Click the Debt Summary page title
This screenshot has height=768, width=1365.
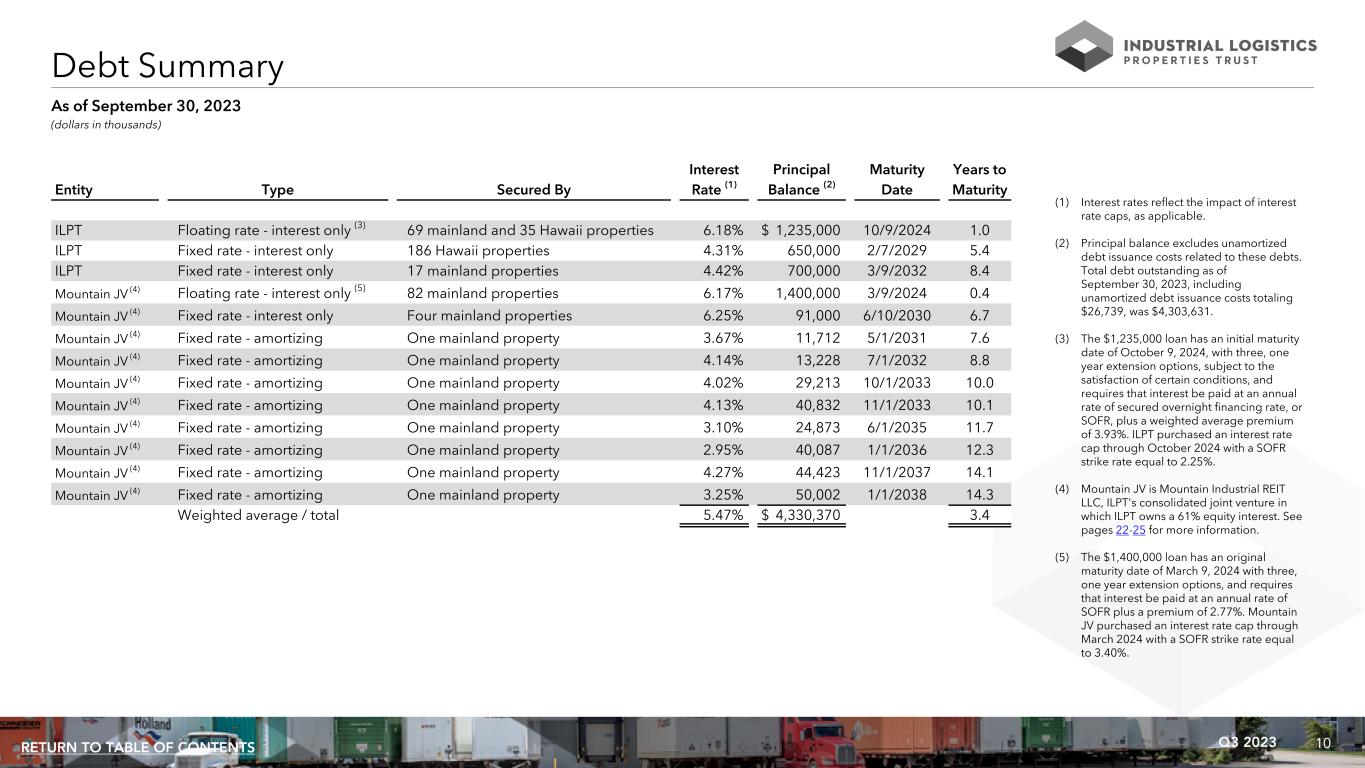tap(168, 67)
